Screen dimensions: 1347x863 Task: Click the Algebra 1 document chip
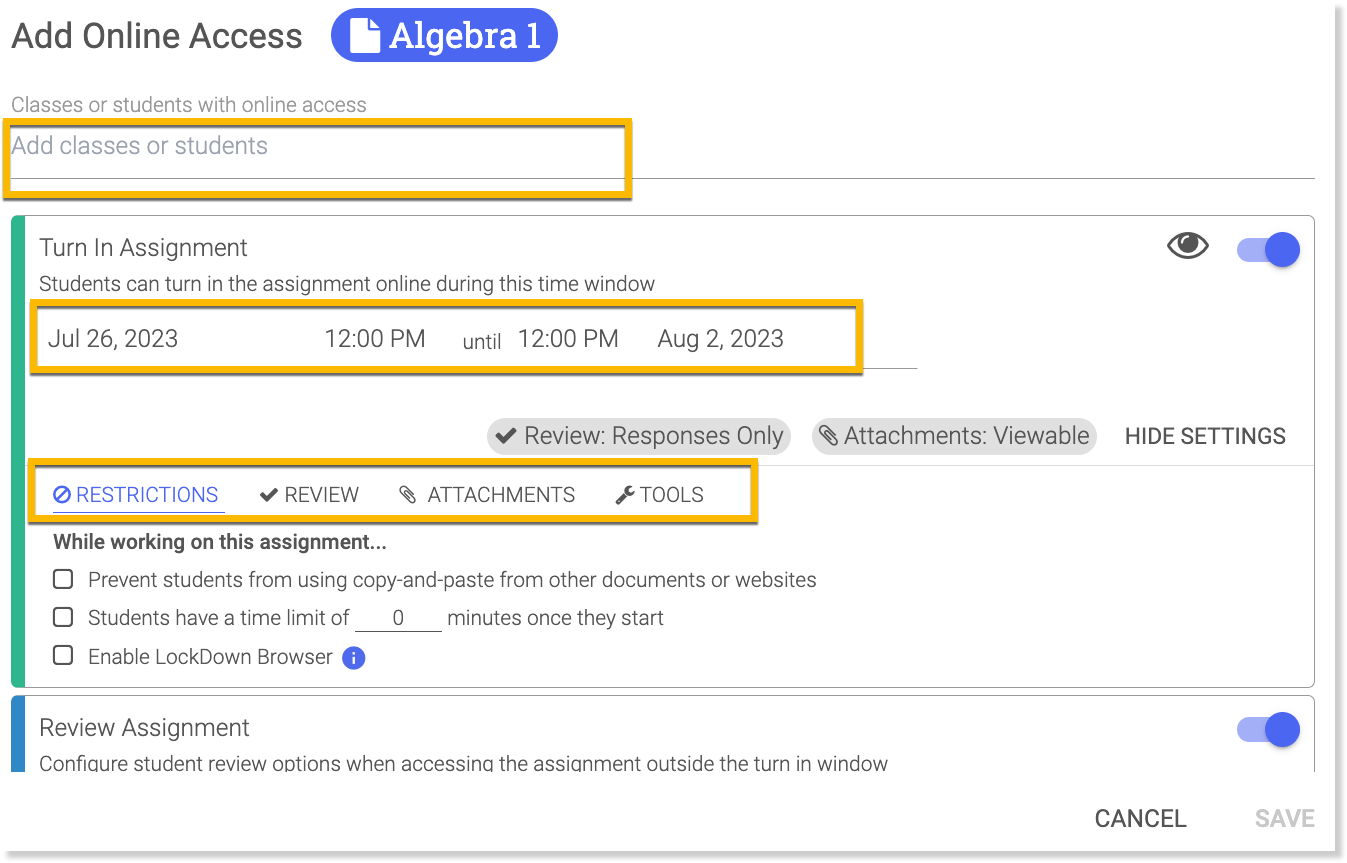click(444, 36)
